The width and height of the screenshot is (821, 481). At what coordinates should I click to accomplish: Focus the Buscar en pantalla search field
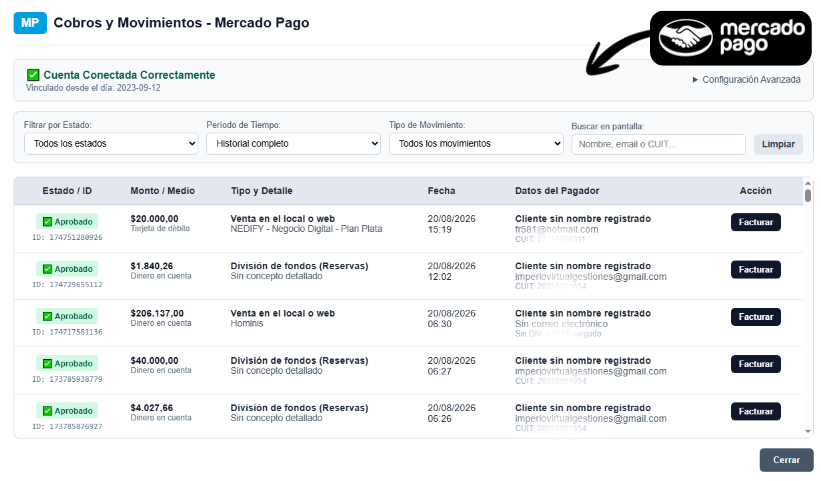(658, 144)
